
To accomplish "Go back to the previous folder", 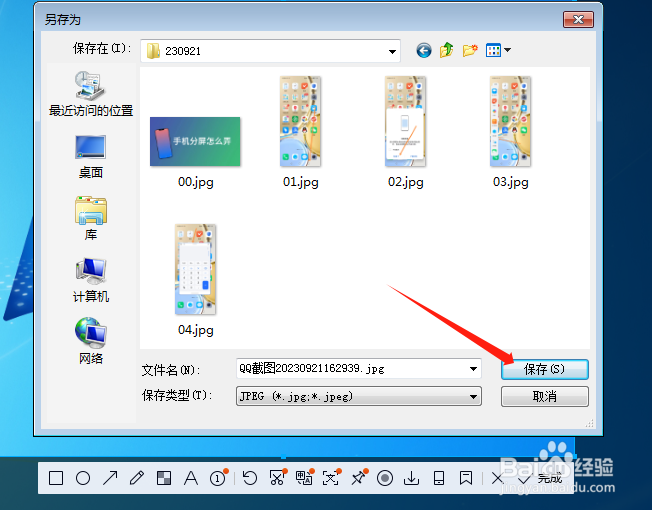I will click(x=424, y=51).
